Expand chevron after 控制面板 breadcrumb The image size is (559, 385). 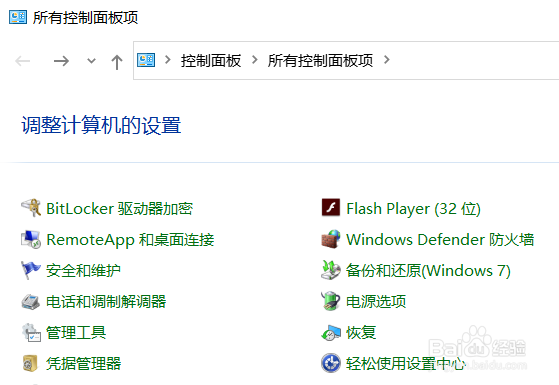pyautogui.click(x=255, y=60)
